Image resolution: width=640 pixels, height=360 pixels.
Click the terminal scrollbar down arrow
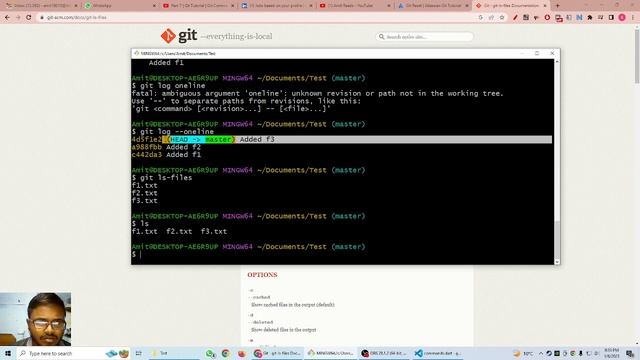(557, 262)
